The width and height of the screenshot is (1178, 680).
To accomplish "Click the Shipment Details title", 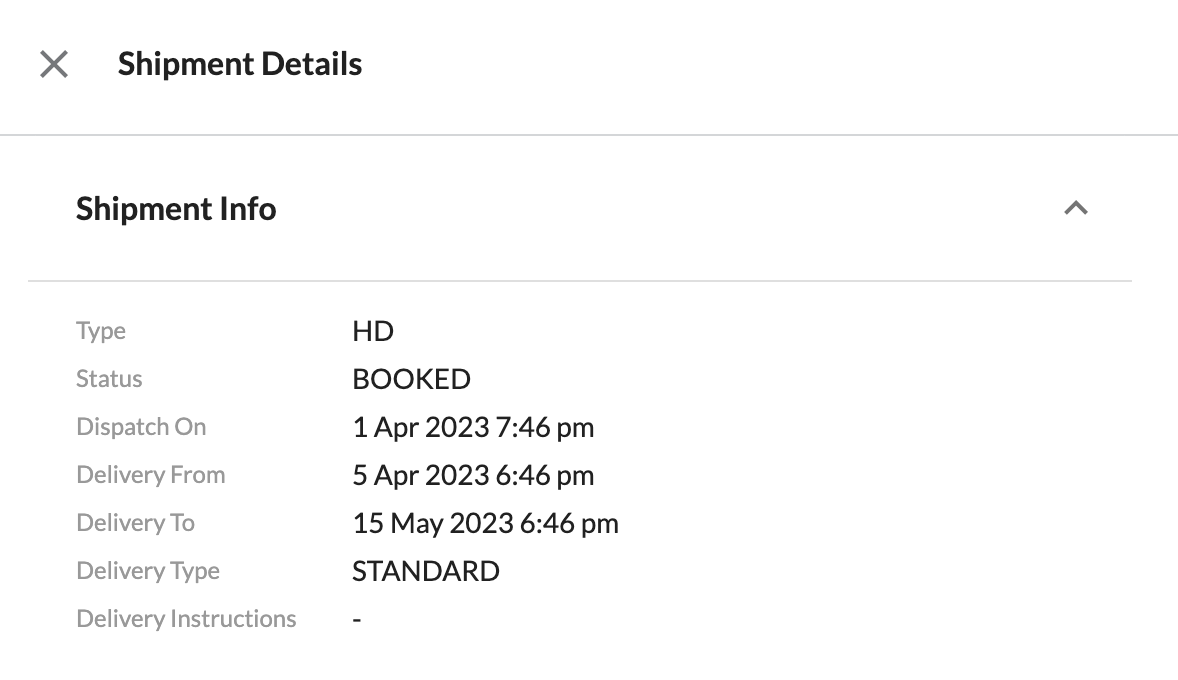I will click(240, 65).
